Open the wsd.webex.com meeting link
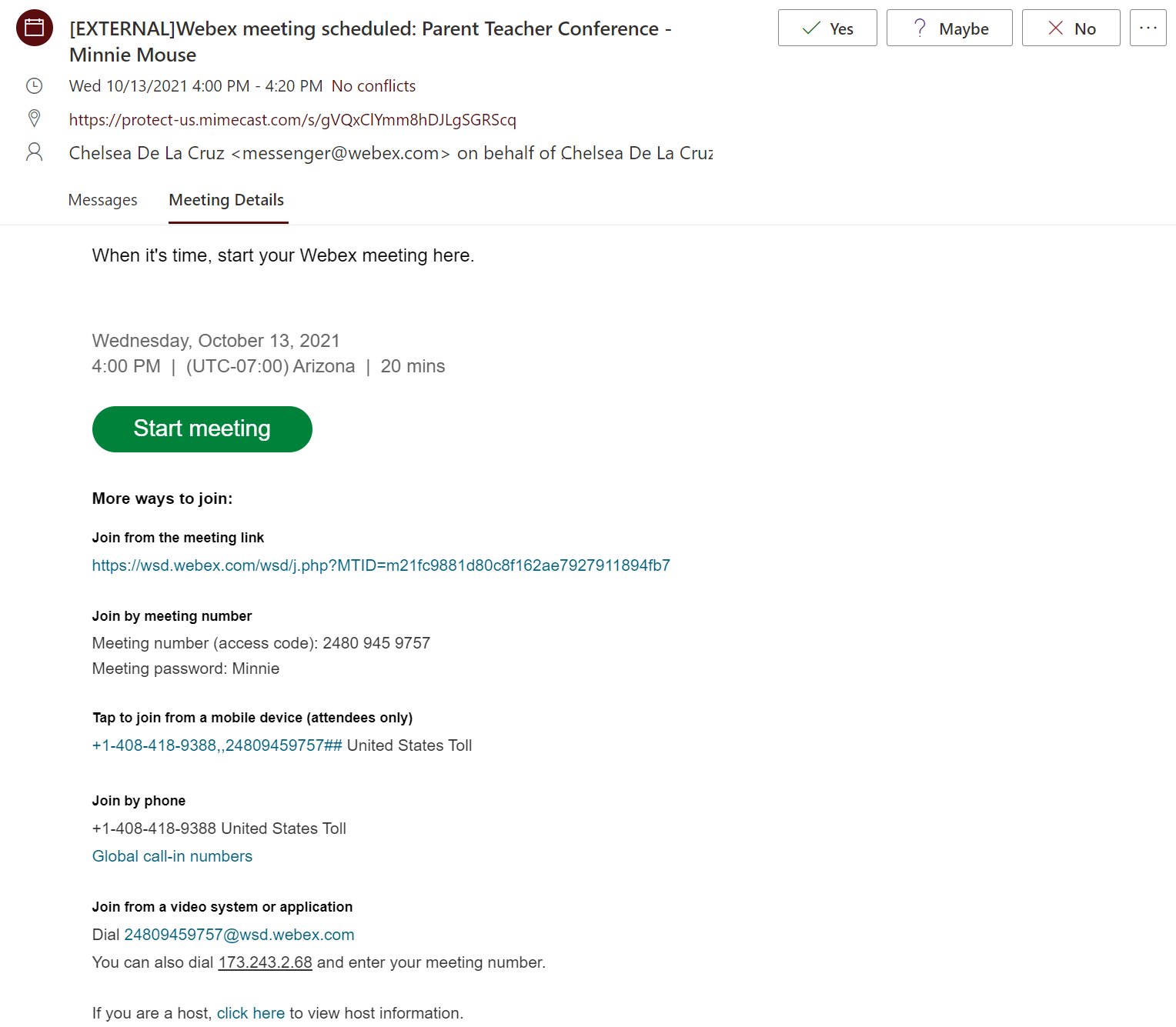The image size is (1176, 1027). (x=381, y=565)
